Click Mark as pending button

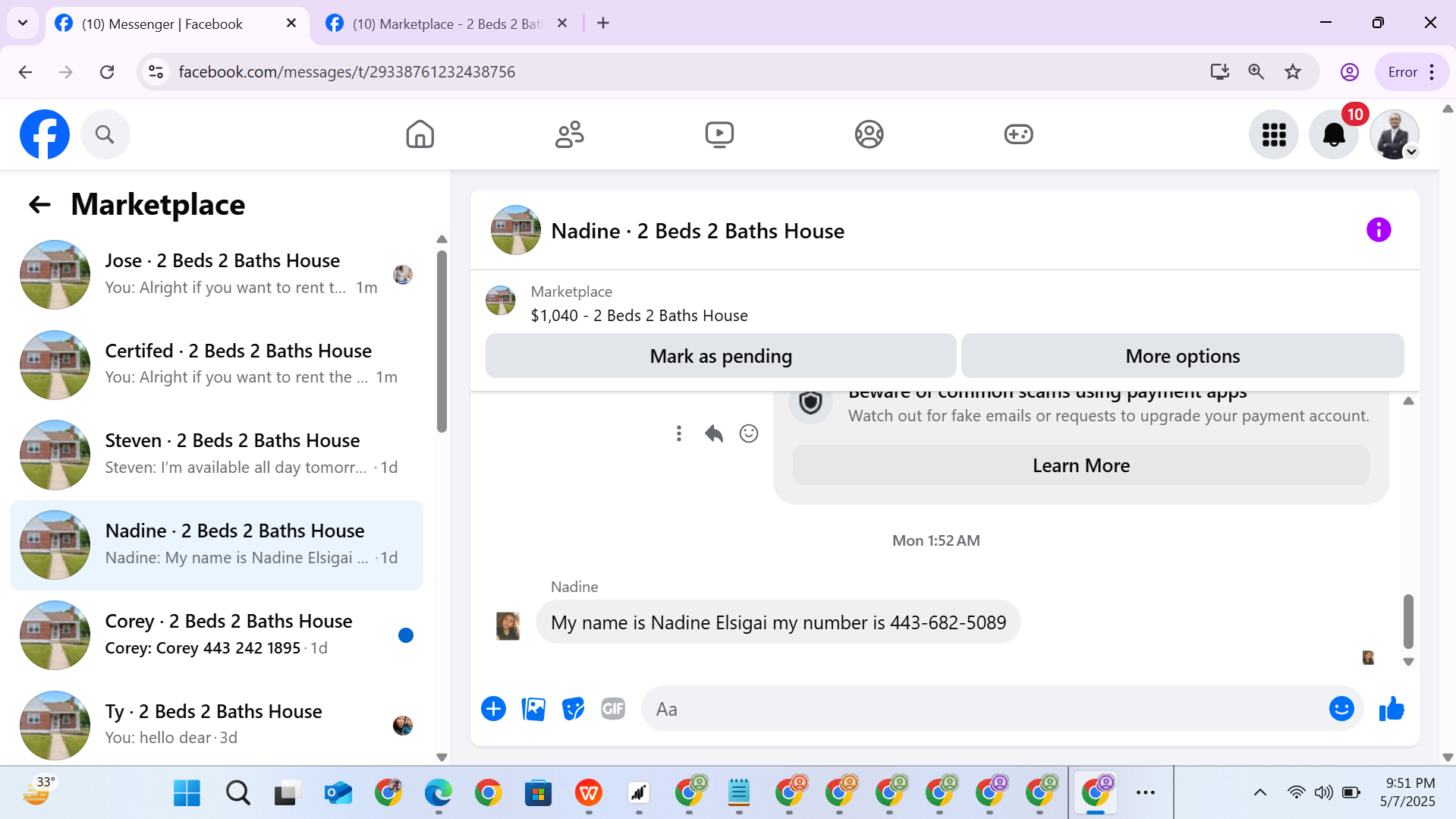pyautogui.click(x=721, y=356)
